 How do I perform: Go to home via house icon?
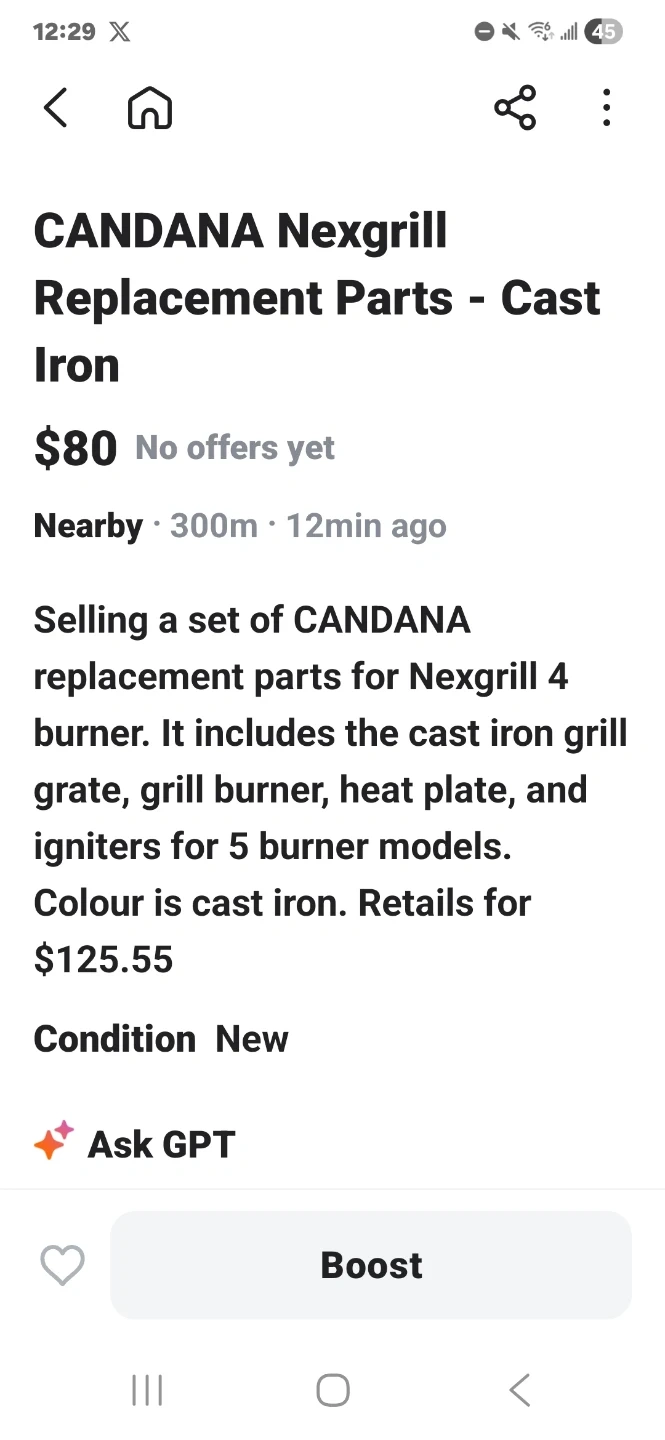pos(150,108)
